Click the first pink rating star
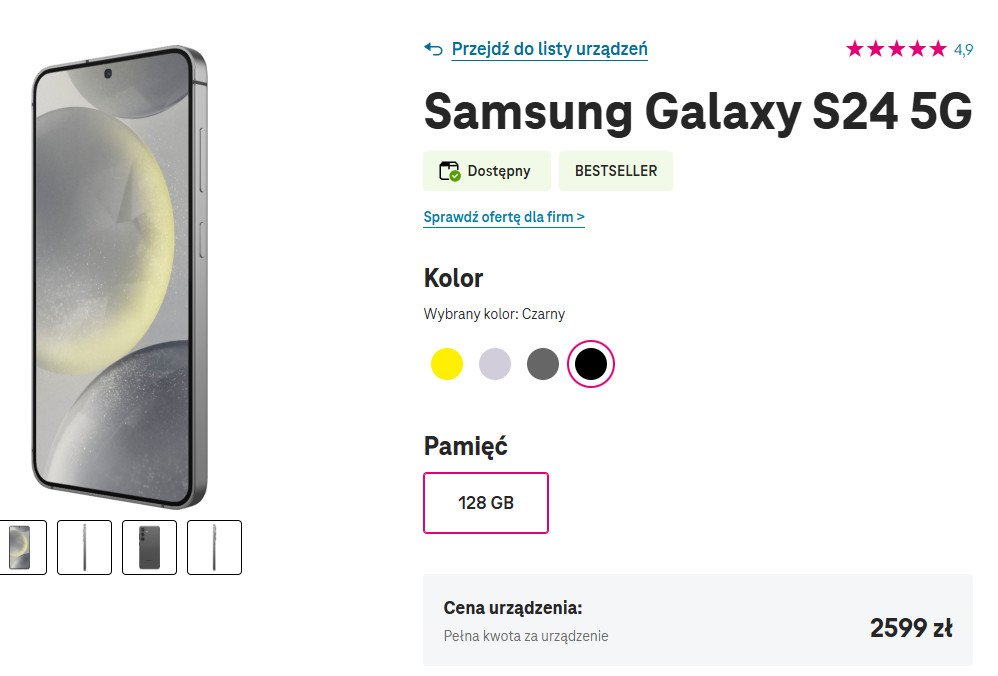This screenshot has height=676, width=998. coord(855,49)
